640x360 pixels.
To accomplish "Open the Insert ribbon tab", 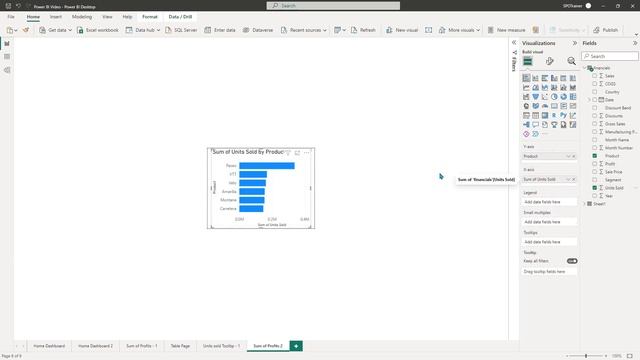I will click(56, 17).
